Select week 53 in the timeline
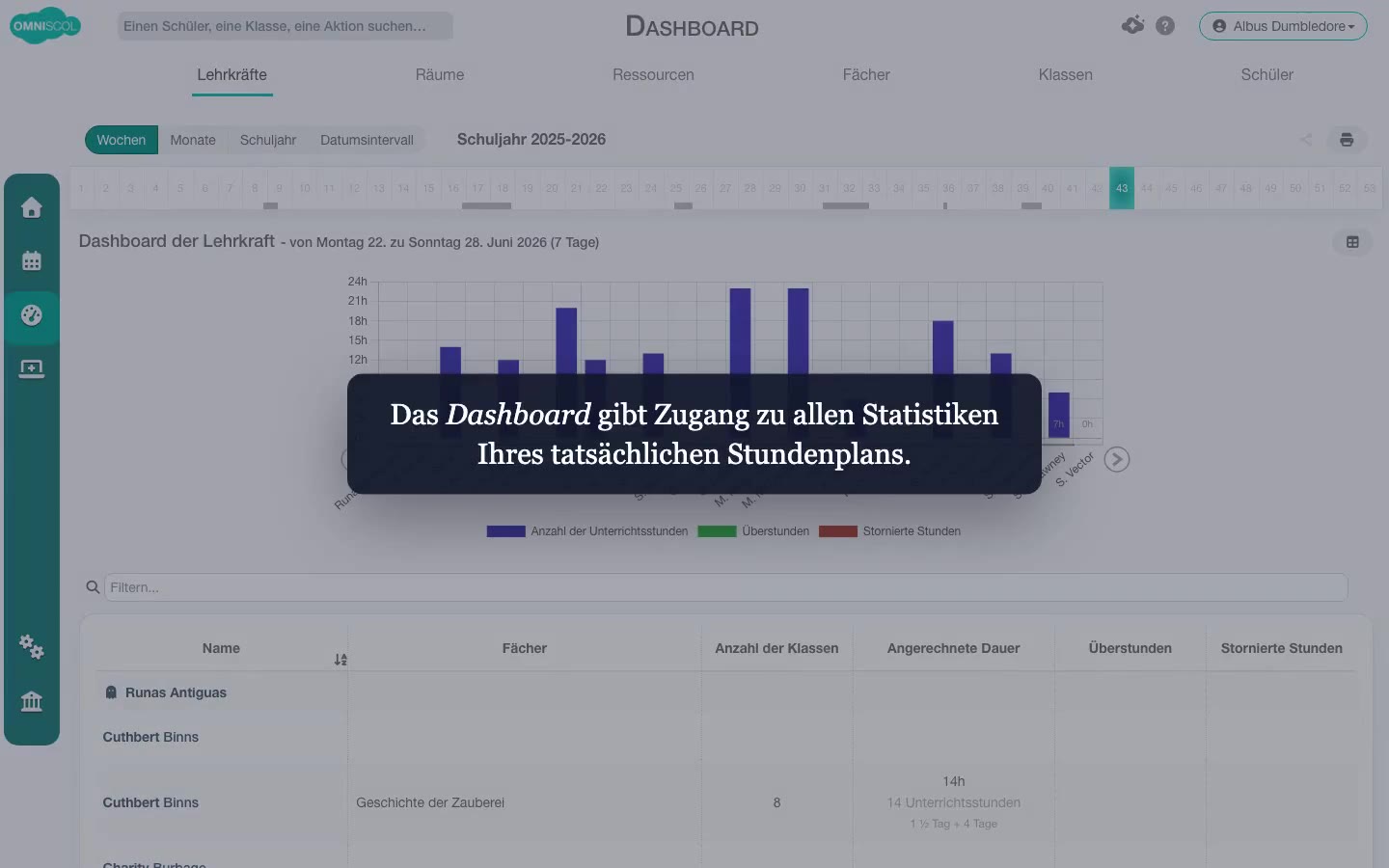 1370,188
